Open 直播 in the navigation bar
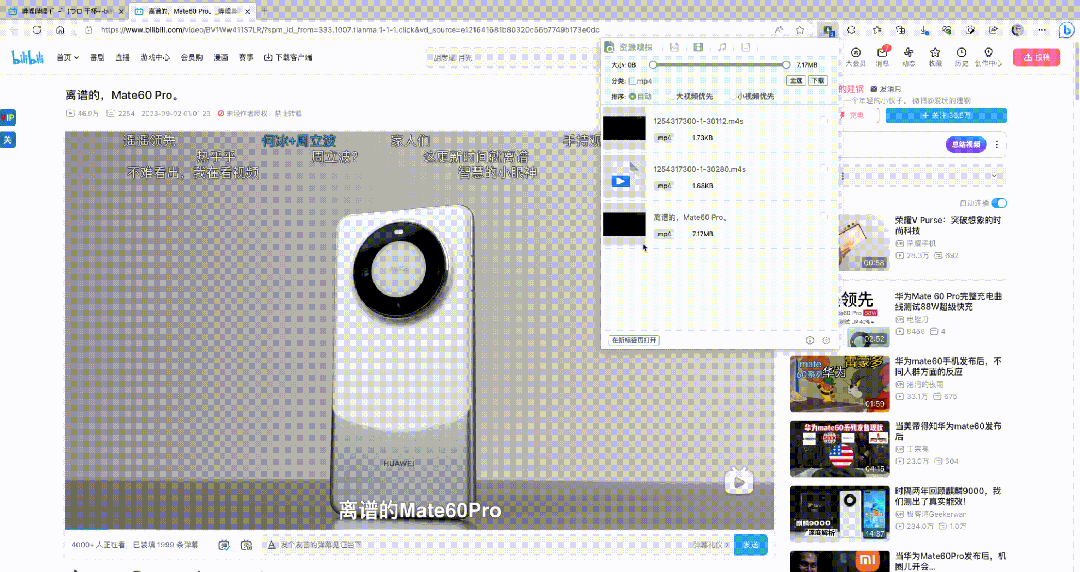This screenshot has height=572, width=1080. pos(123,58)
